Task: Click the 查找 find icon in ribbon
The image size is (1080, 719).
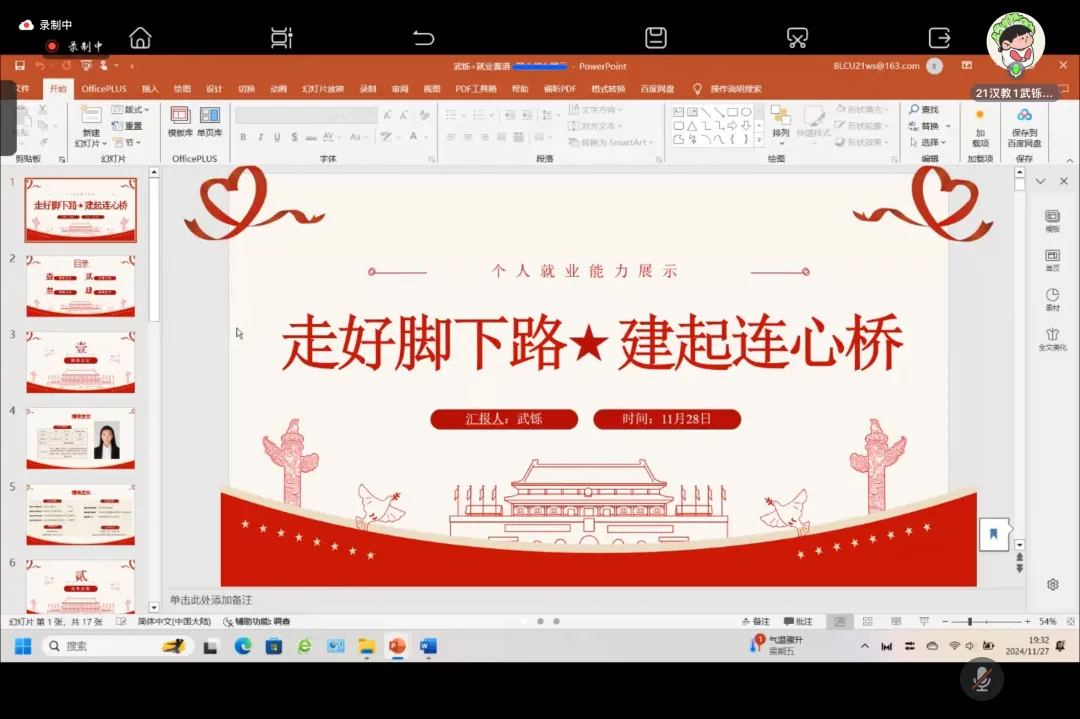Action: coord(924,109)
